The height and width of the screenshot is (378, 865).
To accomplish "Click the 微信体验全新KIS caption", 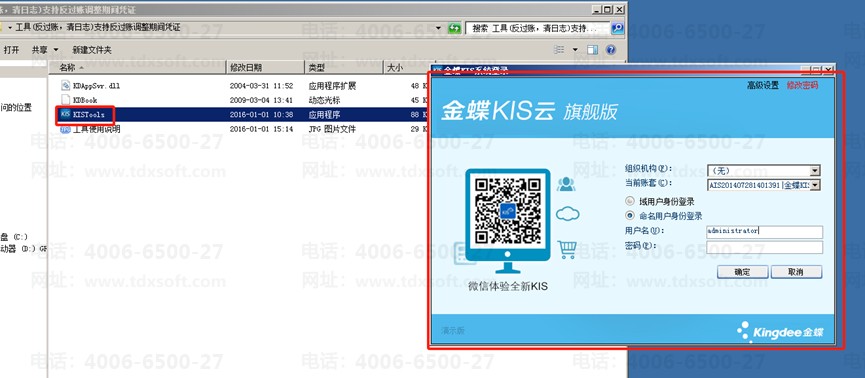I will click(x=508, y=287).
